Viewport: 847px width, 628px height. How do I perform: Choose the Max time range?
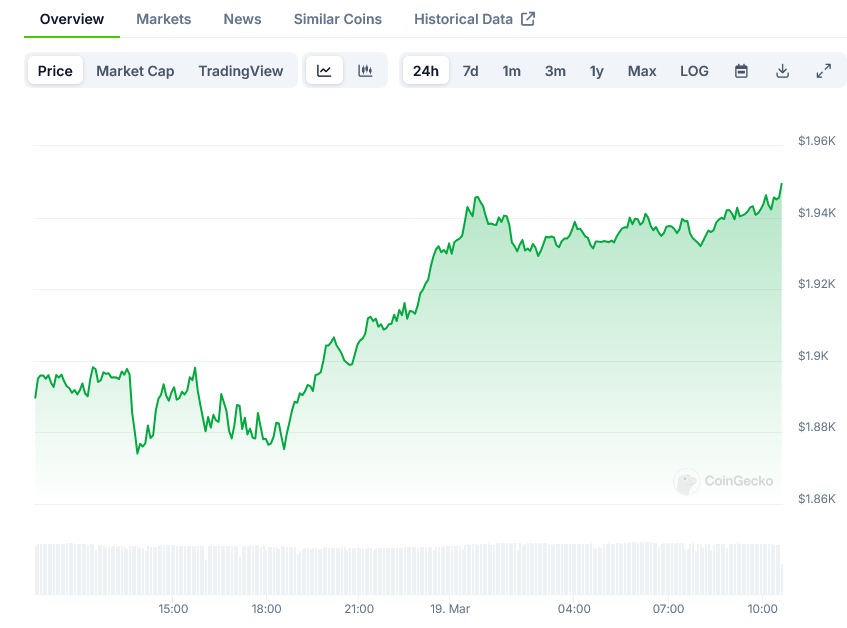pyautogui.click(x=642, y=71)
